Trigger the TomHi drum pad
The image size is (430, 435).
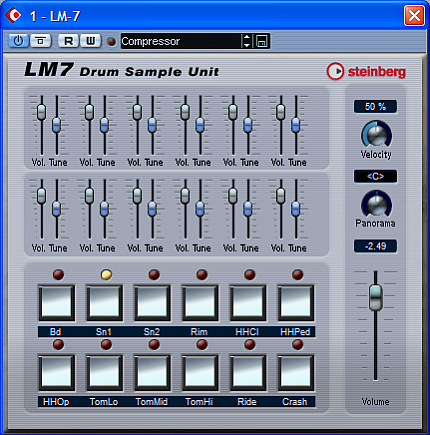(x=200, y=373)
